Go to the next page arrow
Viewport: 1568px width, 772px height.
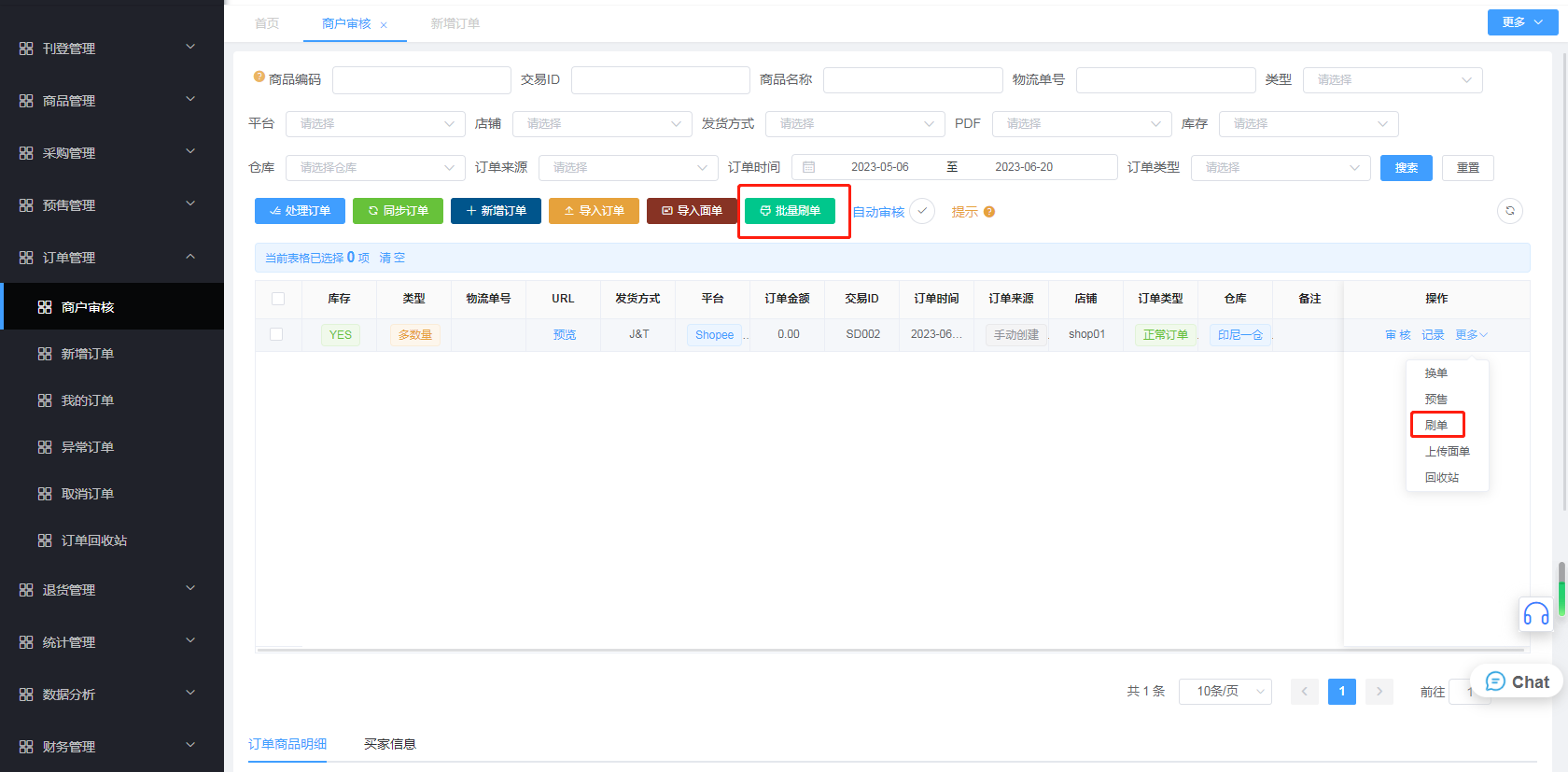(1379, 692)
